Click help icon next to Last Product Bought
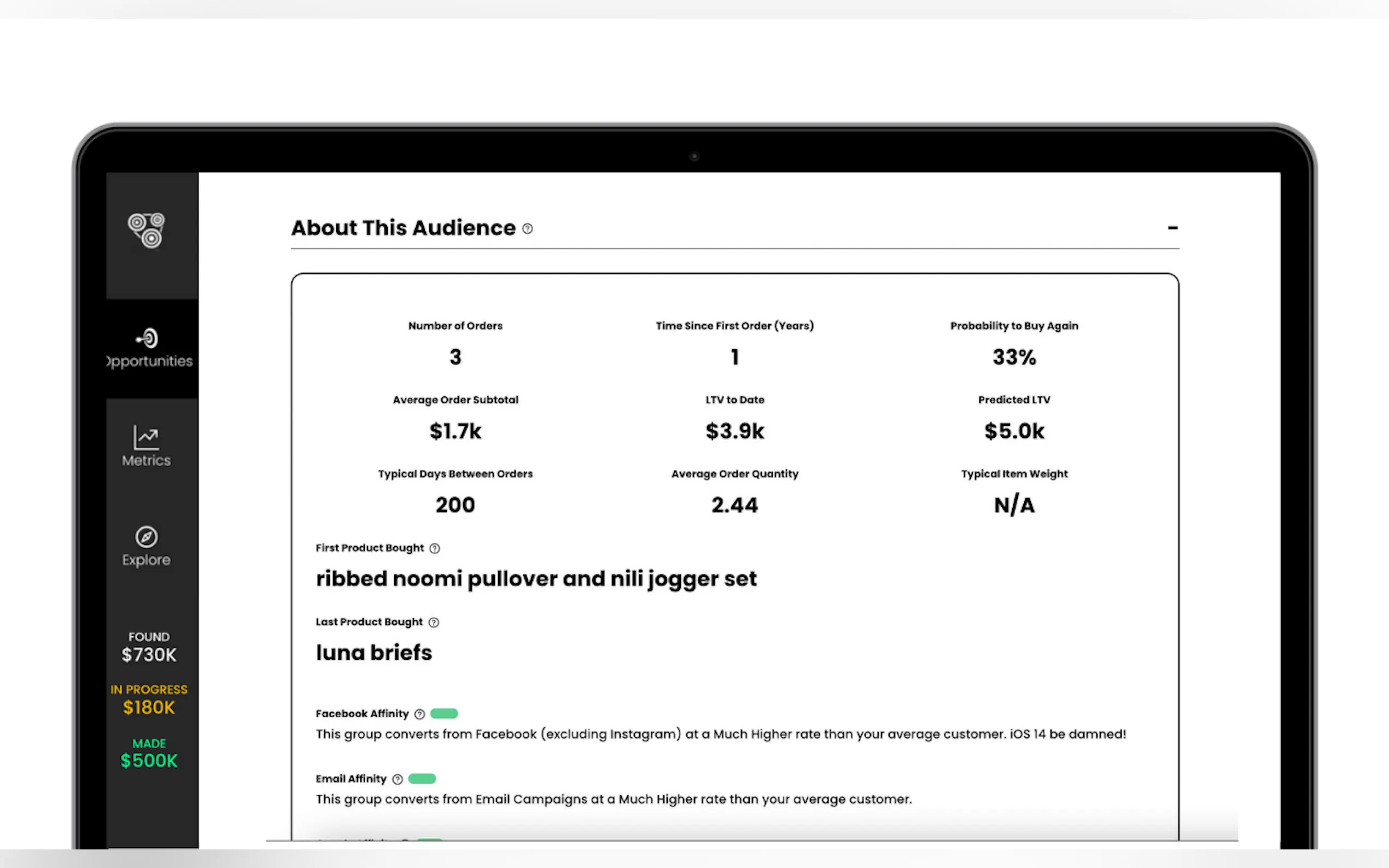This screenshot has width=1389, height=868. 434,622
